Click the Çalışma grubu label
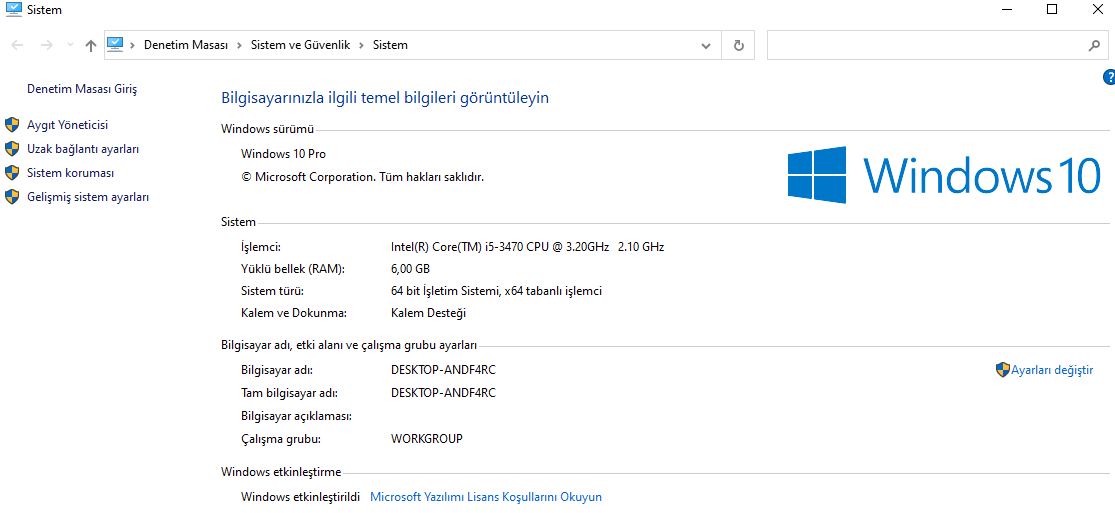The height and width of the screenshot is (513, 1115). pos(281,438)
